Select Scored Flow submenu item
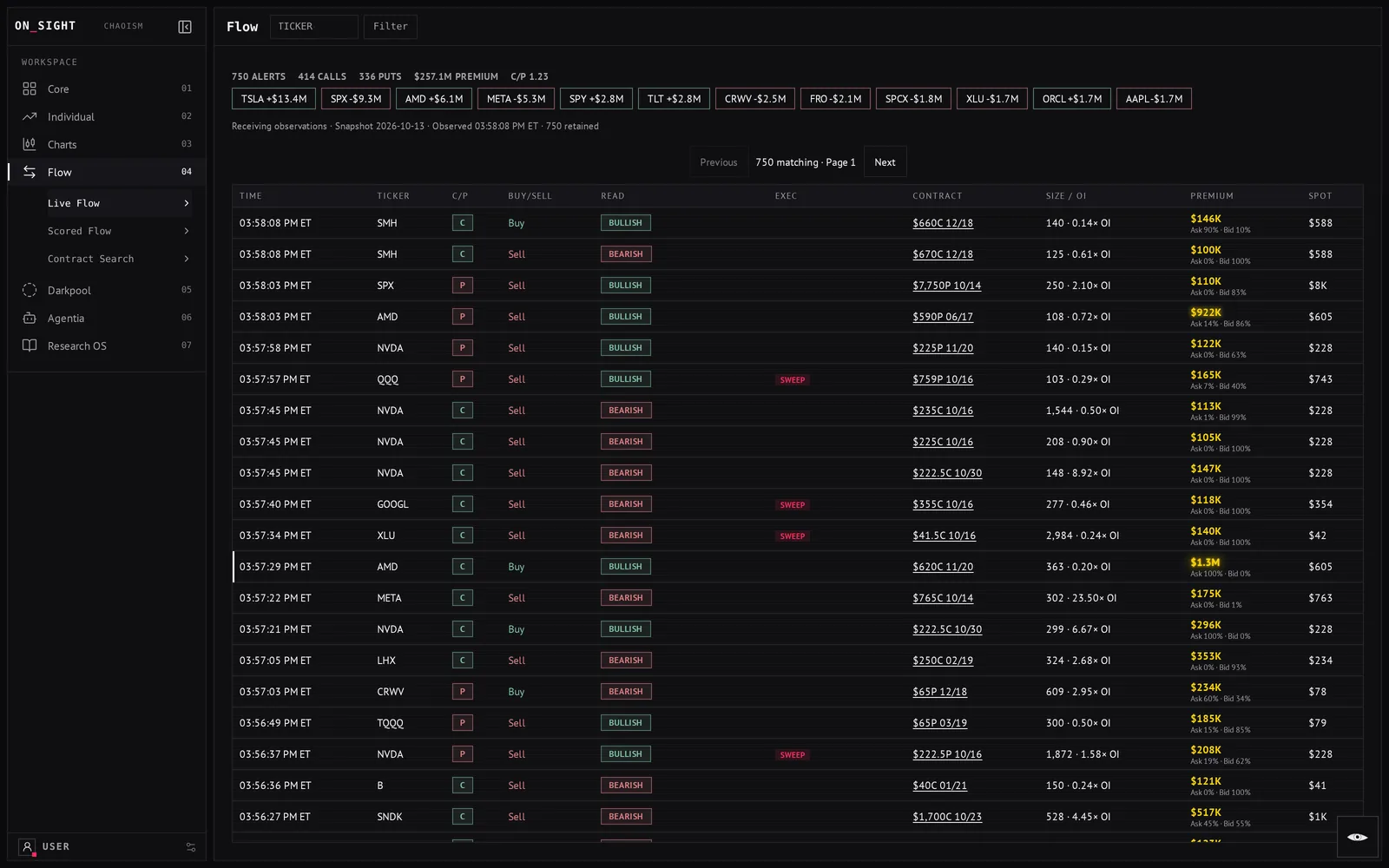This screenshot has height=868, width=1389. (119, 231)
